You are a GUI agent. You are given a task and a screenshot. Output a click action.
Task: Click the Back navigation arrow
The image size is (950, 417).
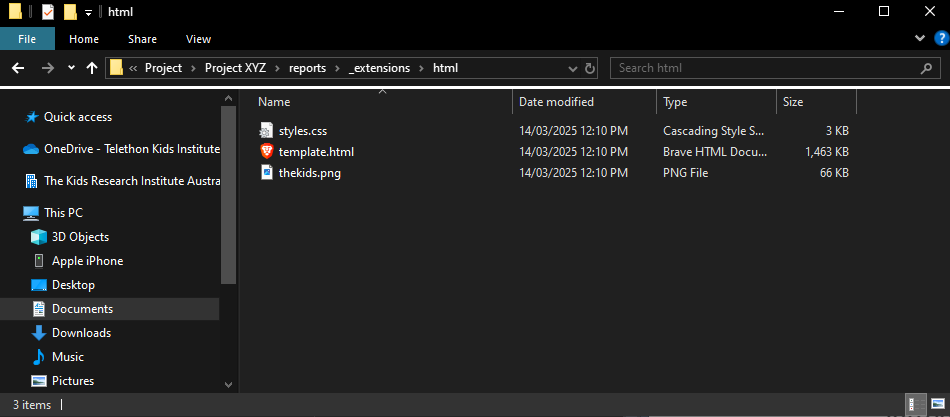click(17, 68)
